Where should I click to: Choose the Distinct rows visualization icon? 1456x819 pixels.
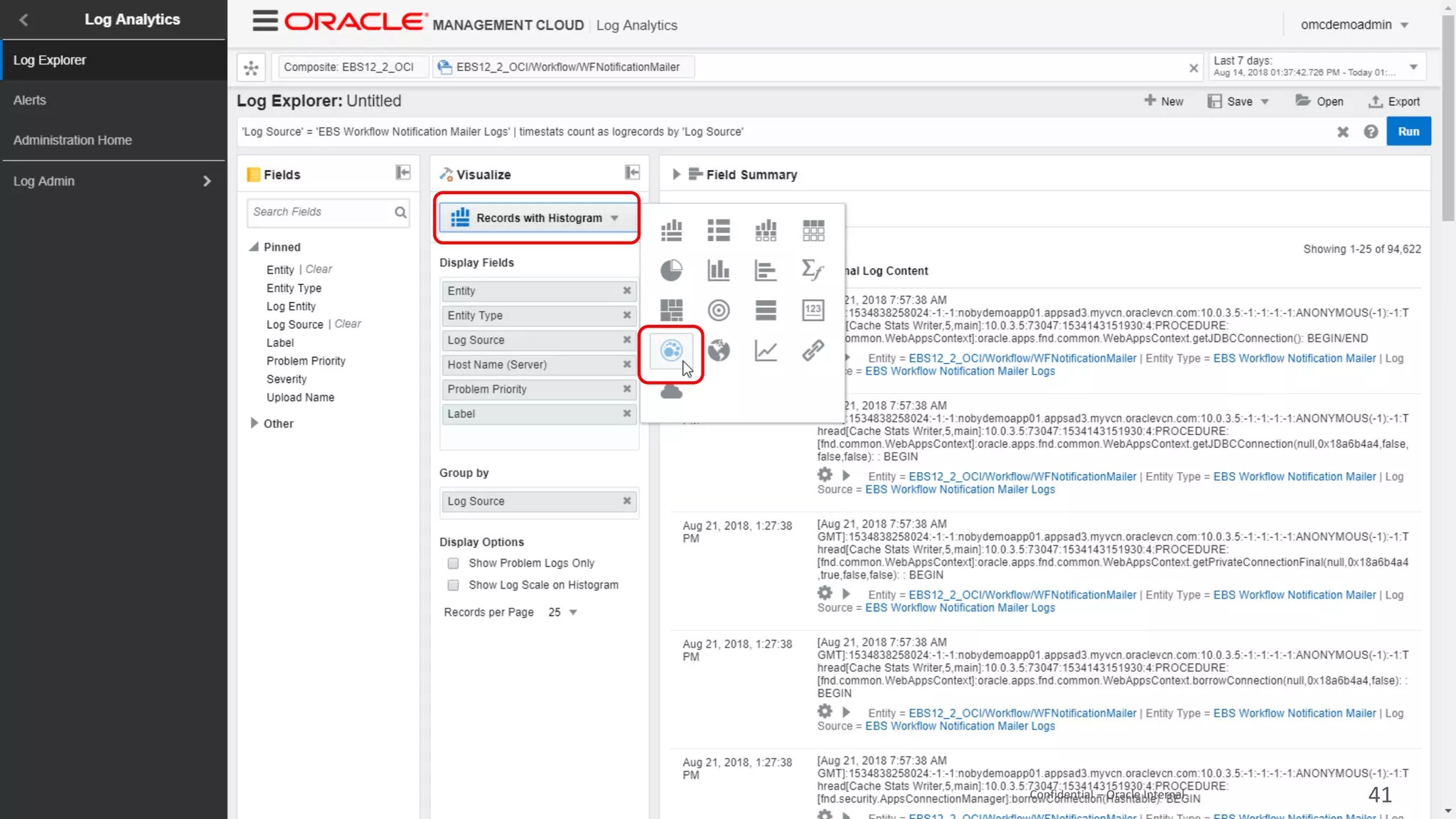(766, 310)
